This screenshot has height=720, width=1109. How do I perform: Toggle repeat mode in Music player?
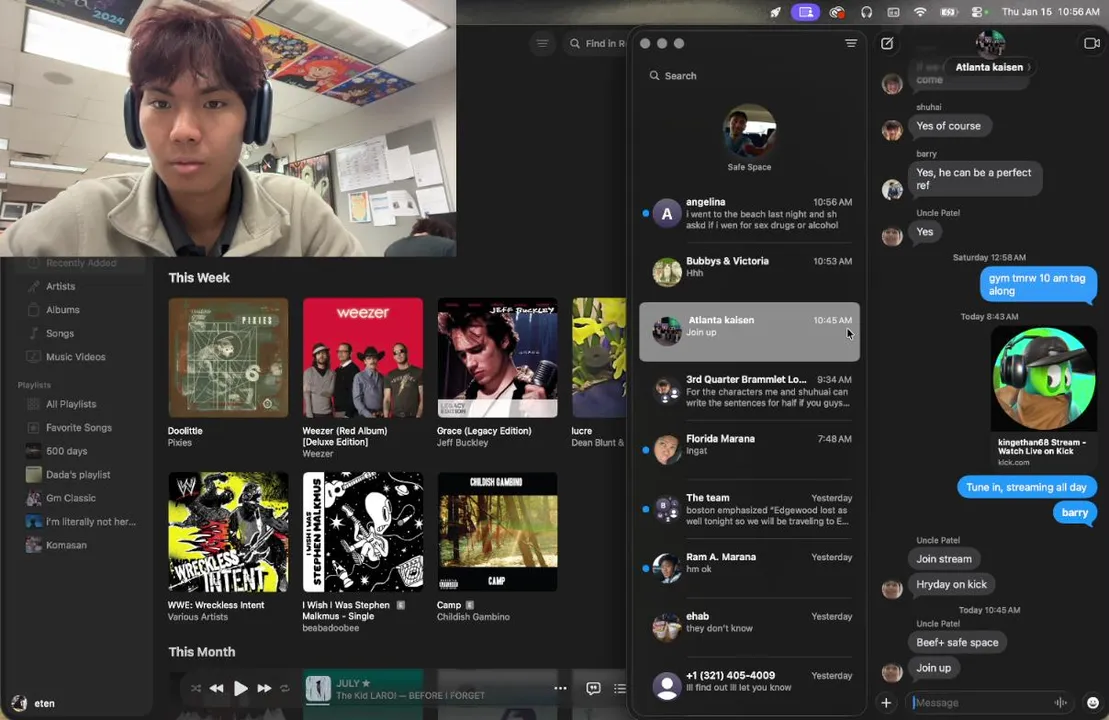coord(284,688)
